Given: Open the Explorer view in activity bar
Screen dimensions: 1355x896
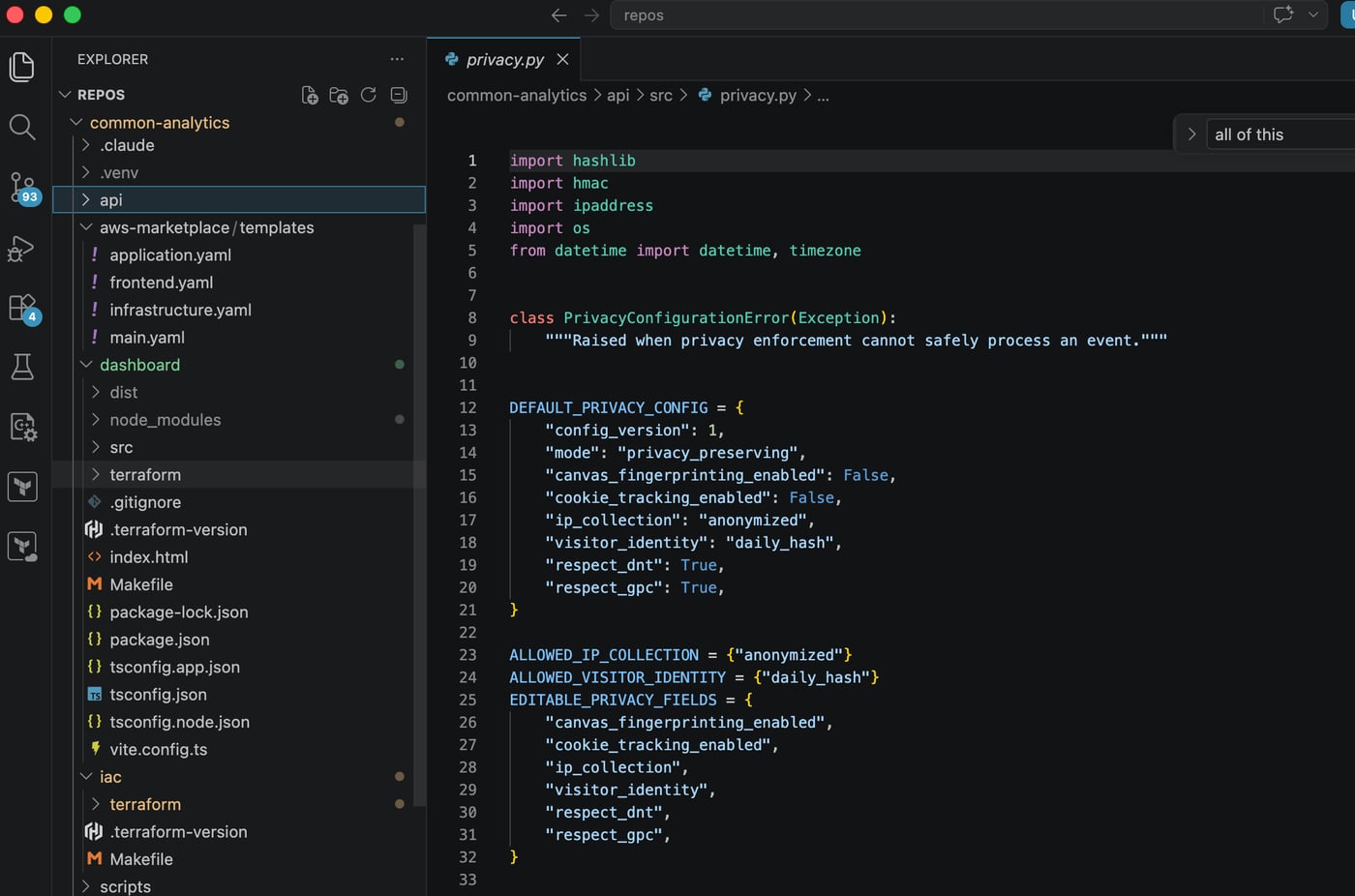Looking at the screenshot, I should 21,67.
